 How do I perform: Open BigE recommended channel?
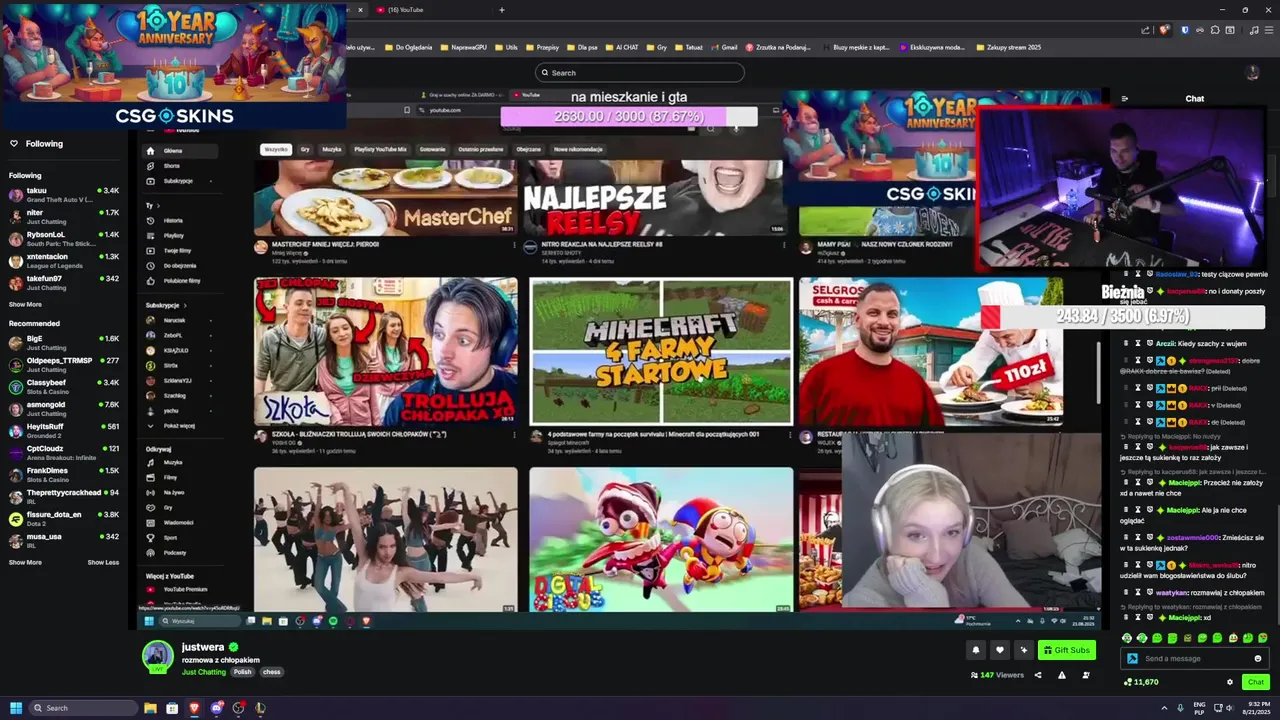[64, 342]
